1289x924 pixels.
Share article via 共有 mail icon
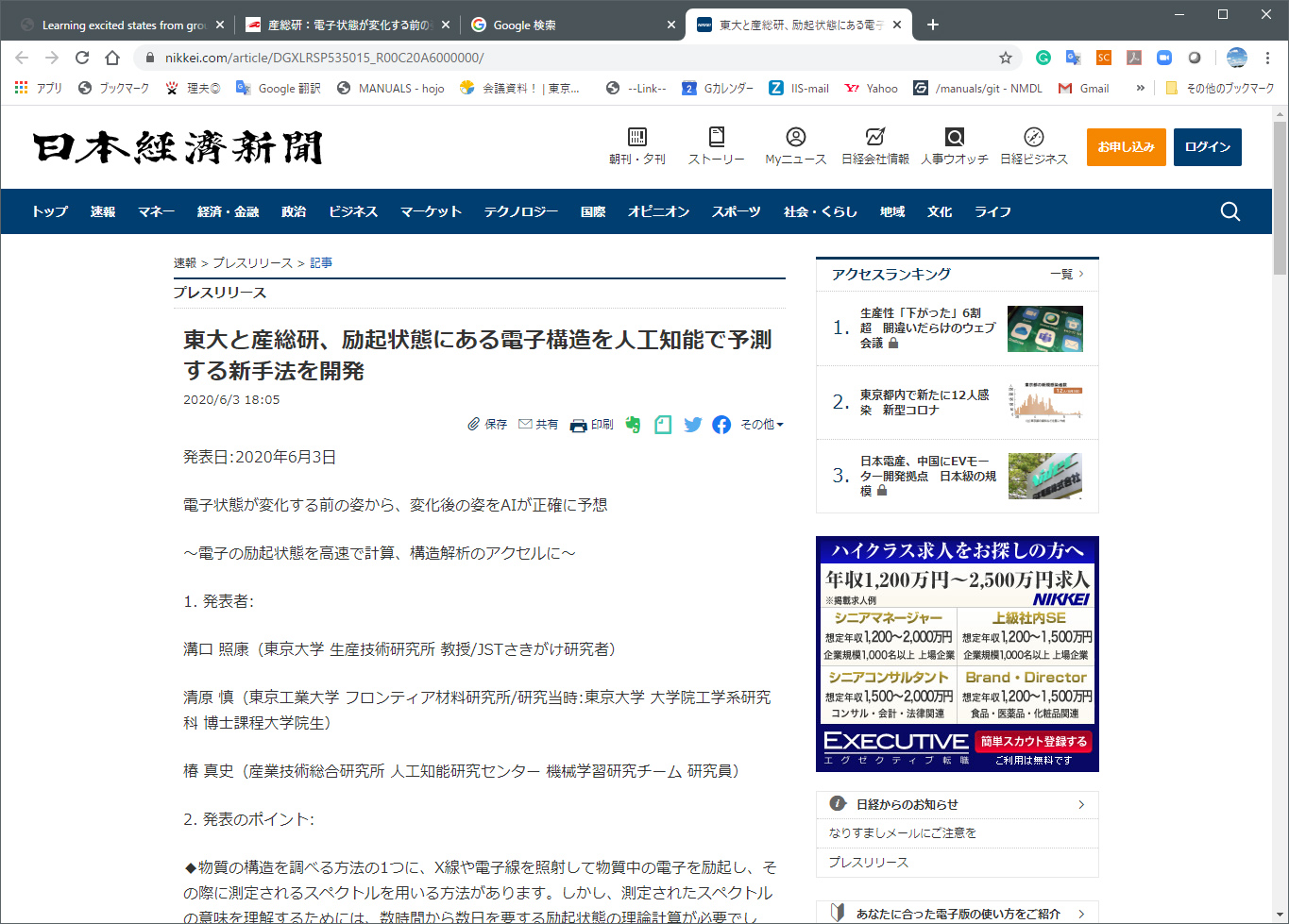(x=538, y=425)
